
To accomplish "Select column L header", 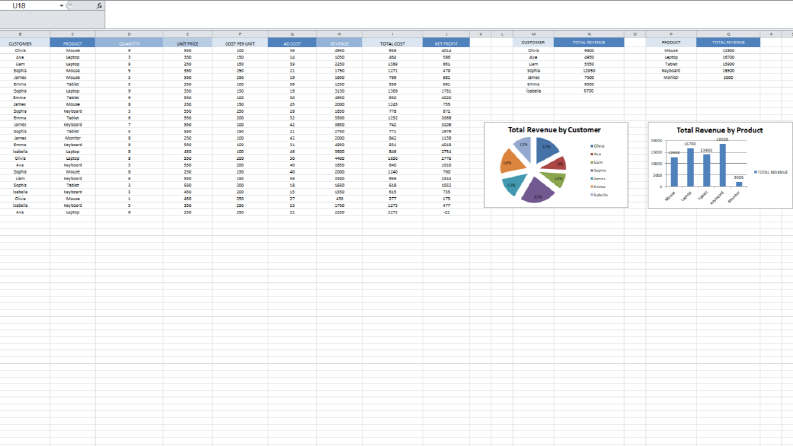I will pos(502,34).
